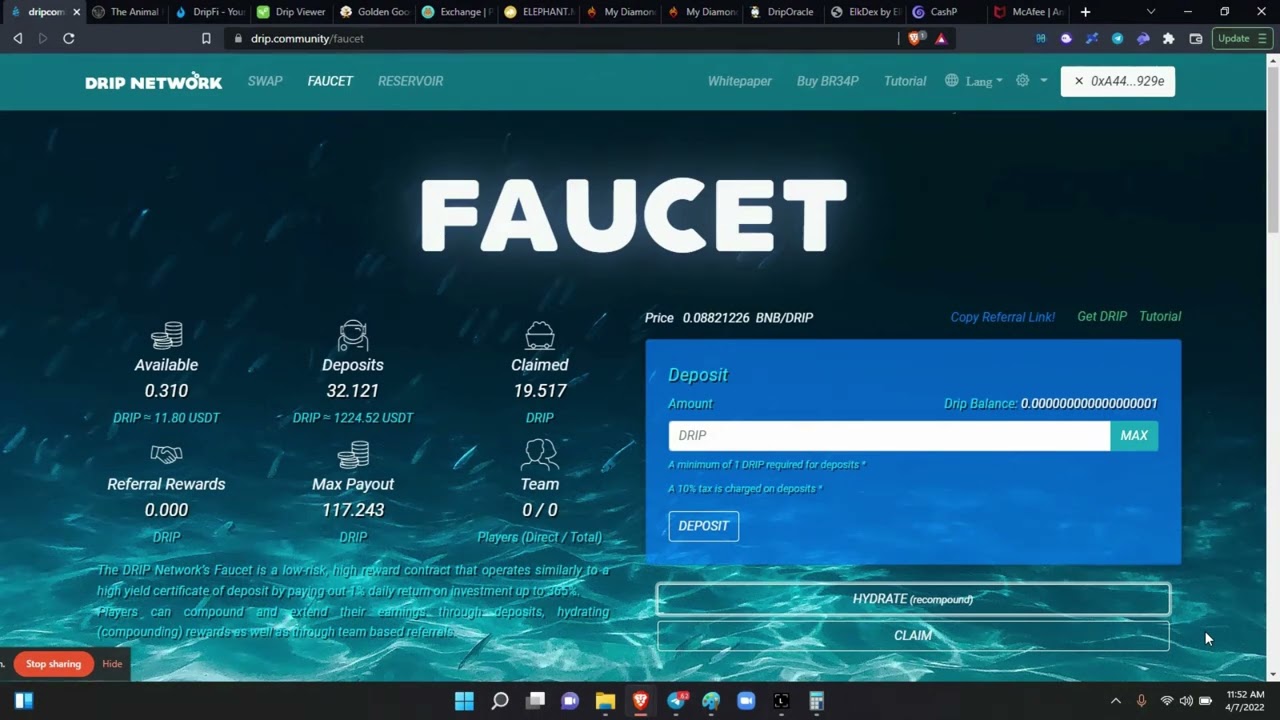Open the browser extensions puzzle icon

[1169, 38]
